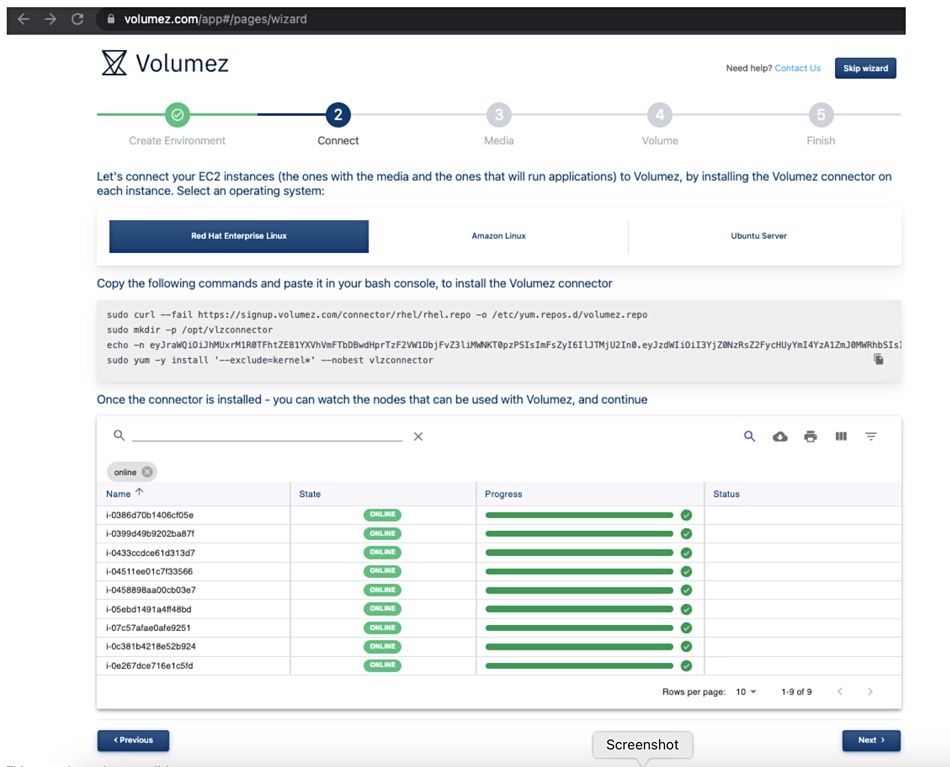Image resolution: width=950 pixels, height=767 pixels.
Task: Click progress bar of i-0e267dce716e1c5fd
Action: click(579, 666)
